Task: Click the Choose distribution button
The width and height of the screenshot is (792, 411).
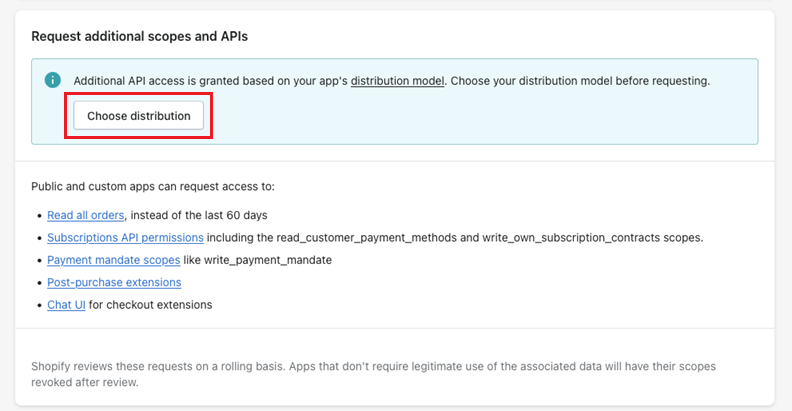Action: [x=138, y=116]
